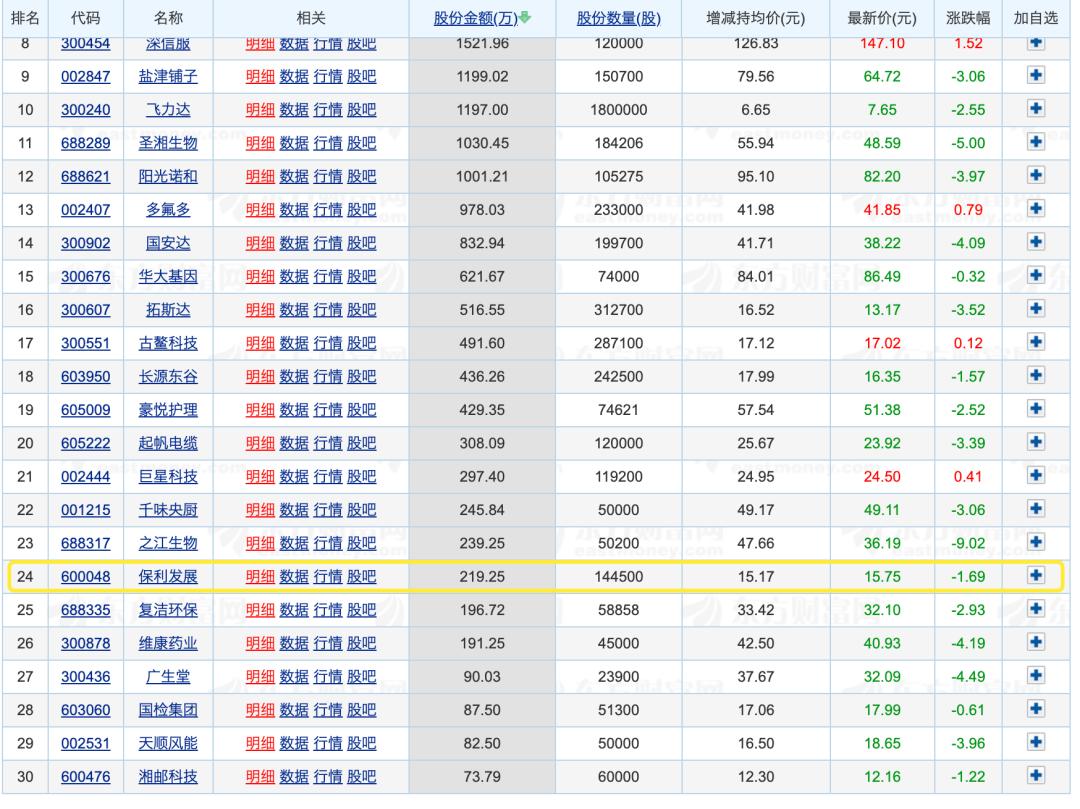The image size is (1080, 809).
Task: Open 明细 link for 保利发展
Action: [260, 577]
